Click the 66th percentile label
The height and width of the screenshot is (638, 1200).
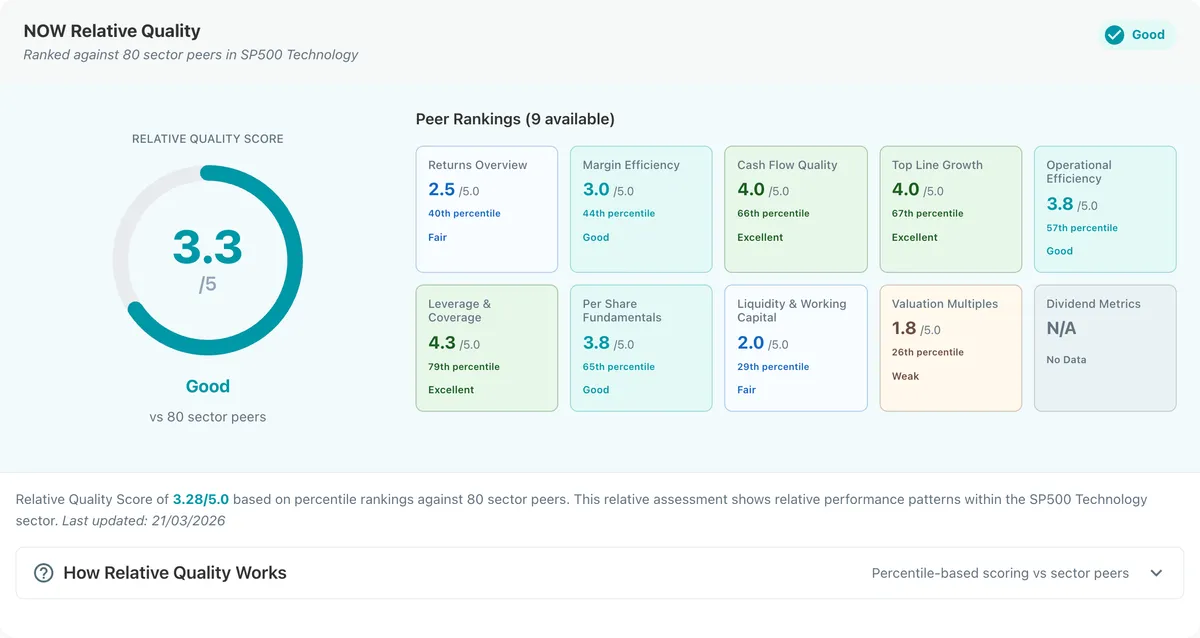pyautogui.click(x=773, y=213)
